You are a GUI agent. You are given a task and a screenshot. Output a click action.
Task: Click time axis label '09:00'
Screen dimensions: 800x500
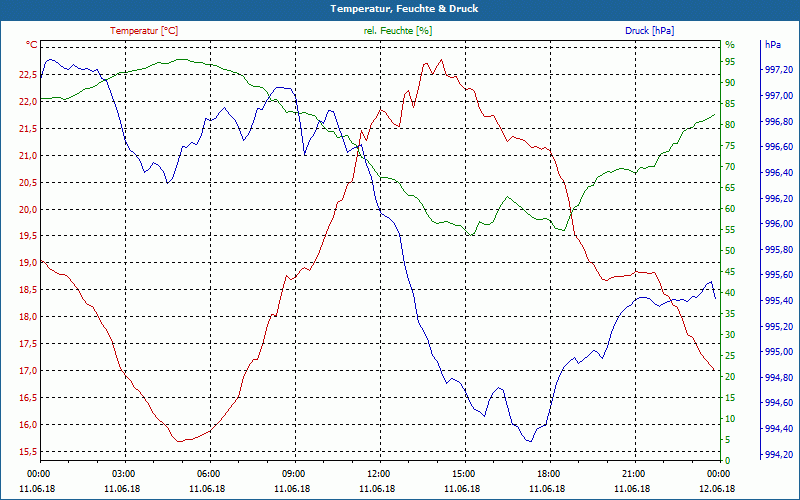[x=294, y=473]
